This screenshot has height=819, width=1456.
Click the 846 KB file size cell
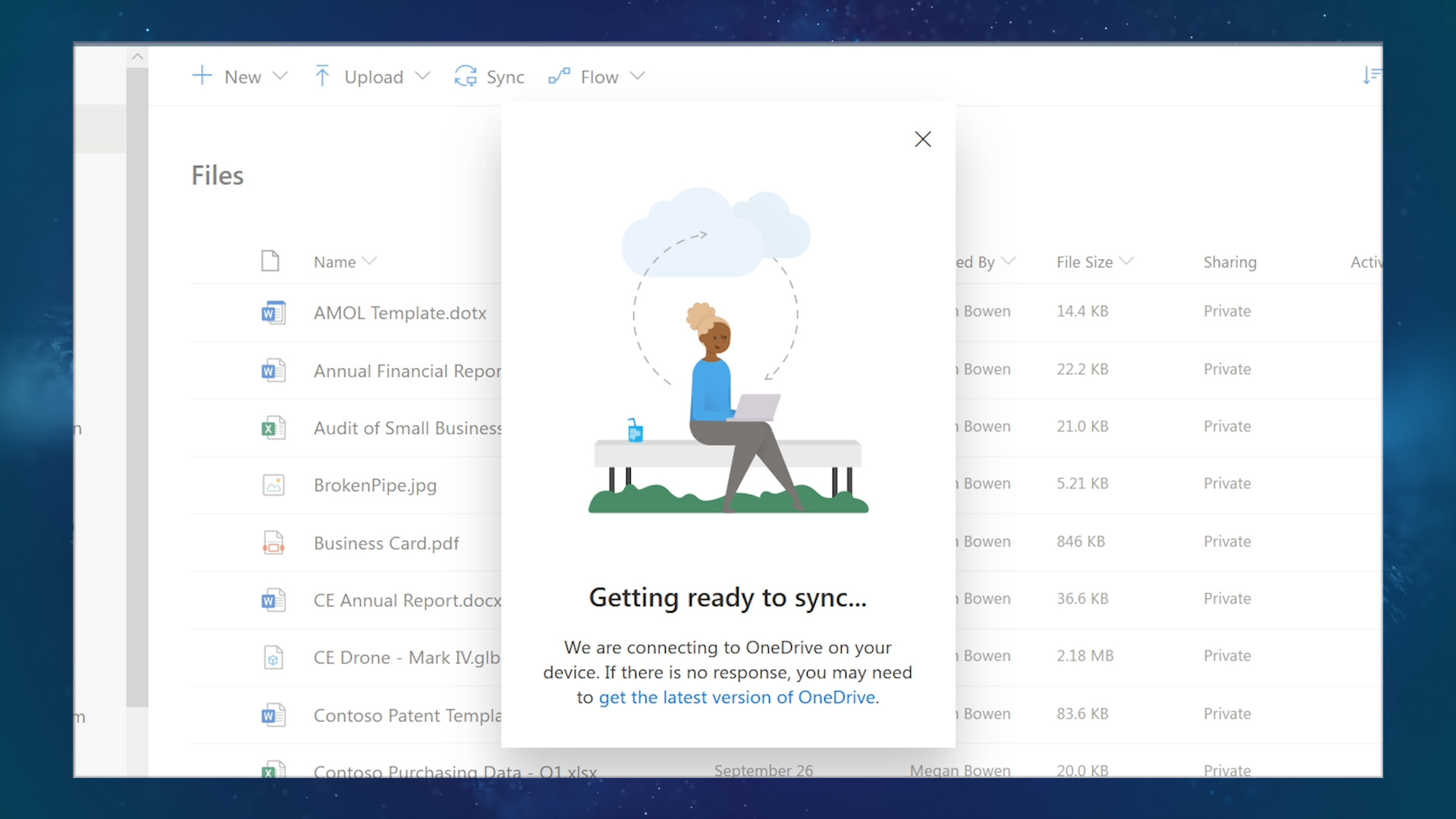[1081, 541]
